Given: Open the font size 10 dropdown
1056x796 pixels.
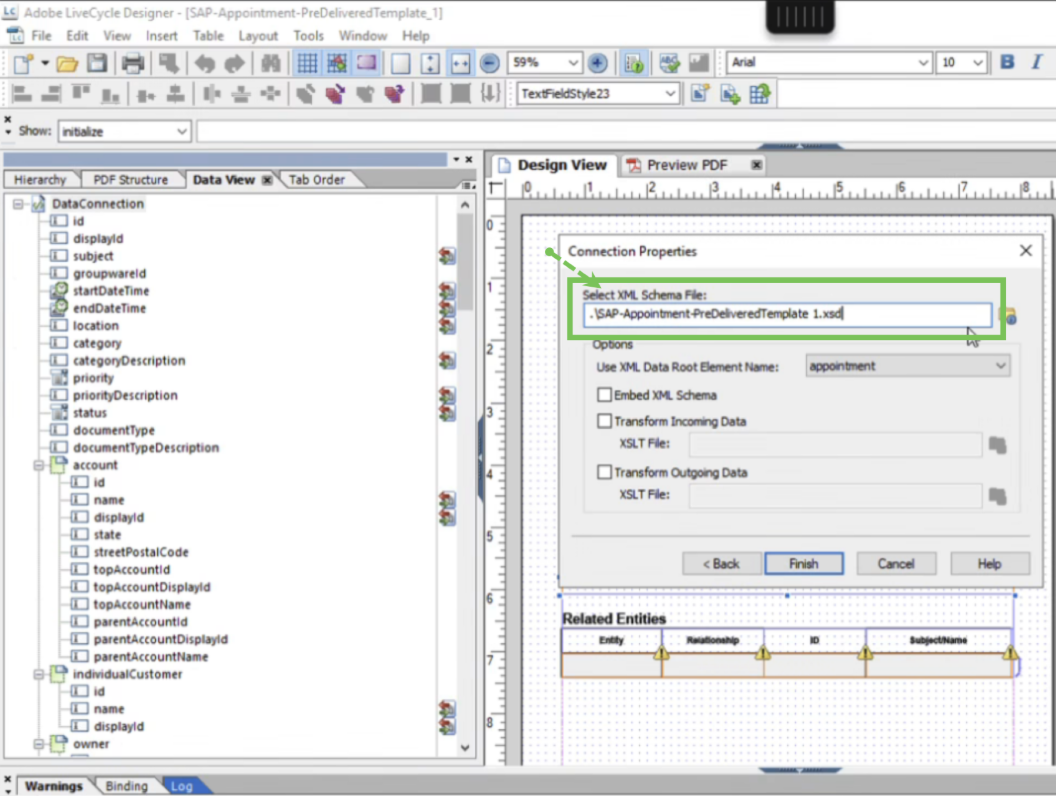Looking at the screenshot, I should coord(978,63).
